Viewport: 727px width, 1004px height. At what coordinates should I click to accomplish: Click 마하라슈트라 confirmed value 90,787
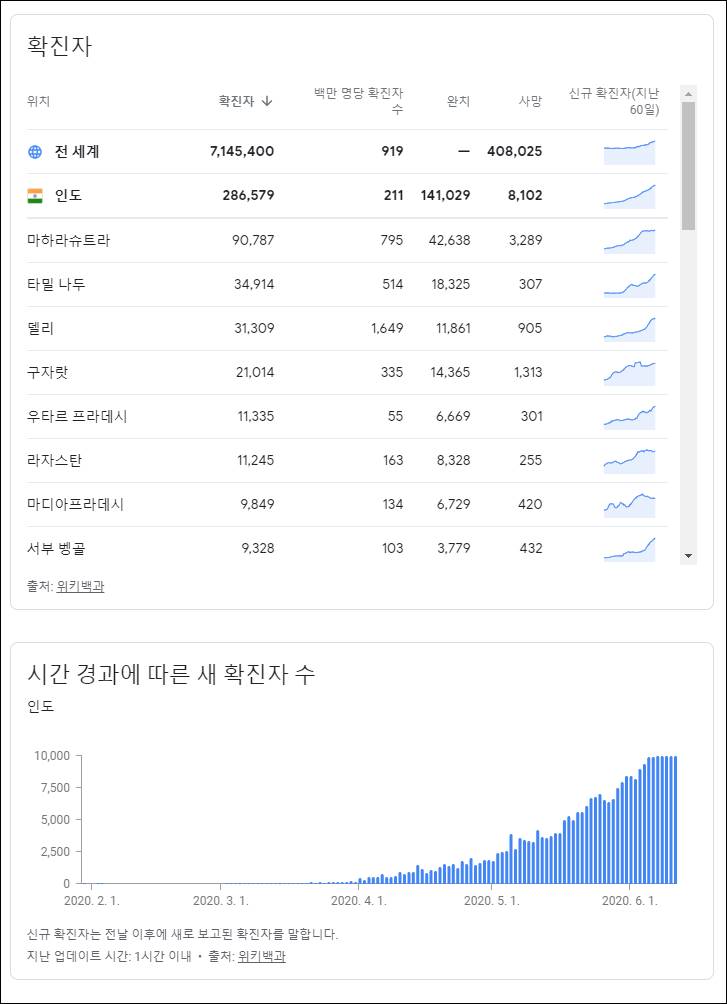(253, 240)
